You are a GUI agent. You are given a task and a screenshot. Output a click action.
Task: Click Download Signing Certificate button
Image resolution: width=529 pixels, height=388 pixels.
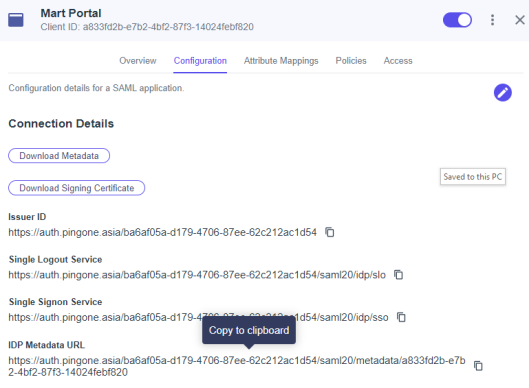coord(77,188)
